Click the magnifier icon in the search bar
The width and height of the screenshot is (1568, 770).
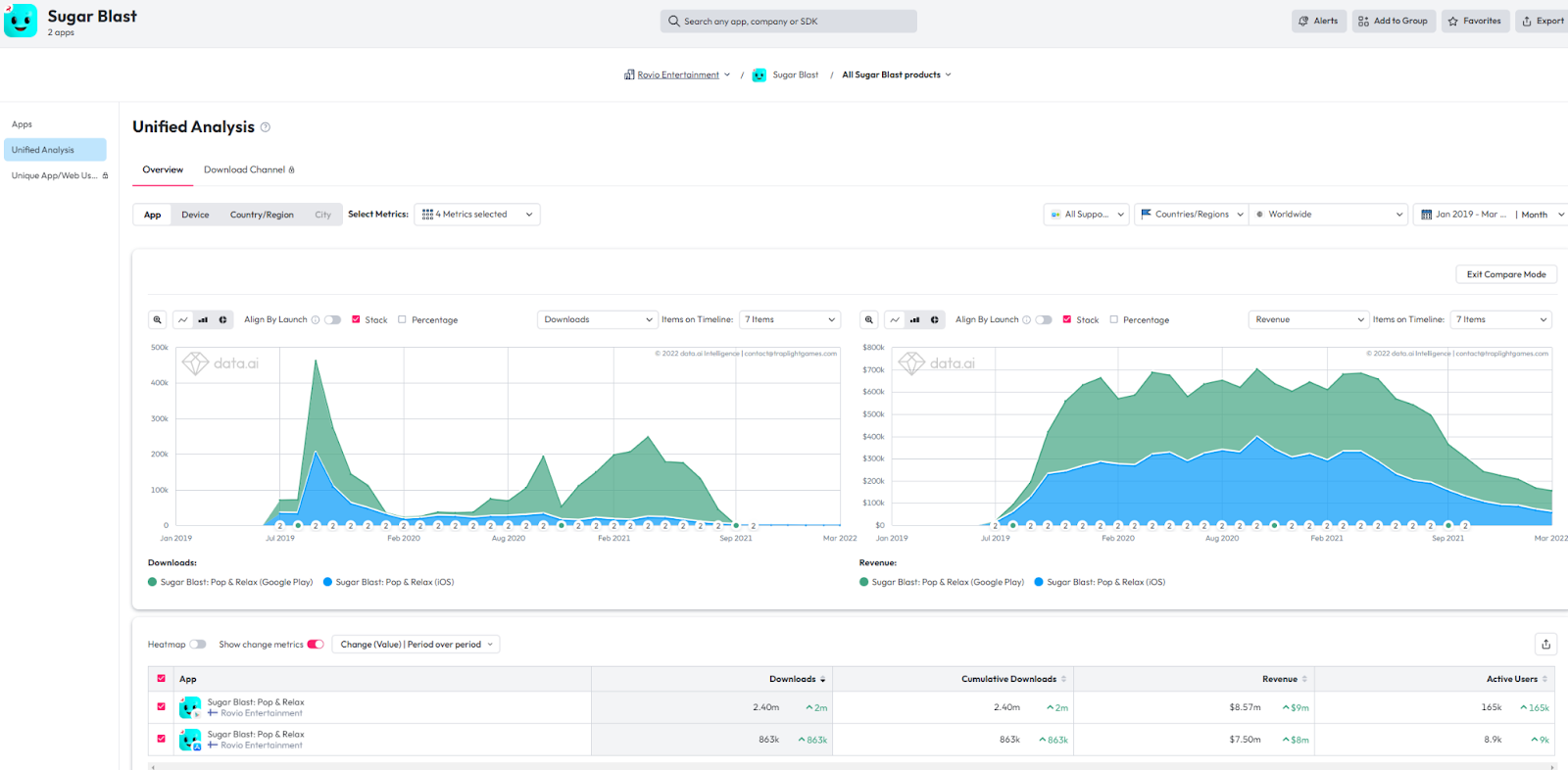pyautogui.click(x=674, y=21)
